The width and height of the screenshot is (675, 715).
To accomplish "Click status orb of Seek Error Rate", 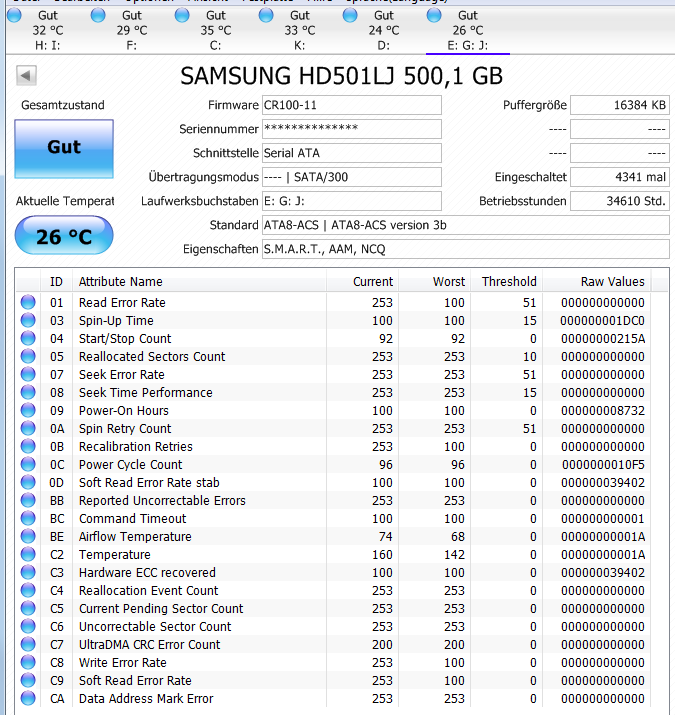I will click(x=28, y=374).
